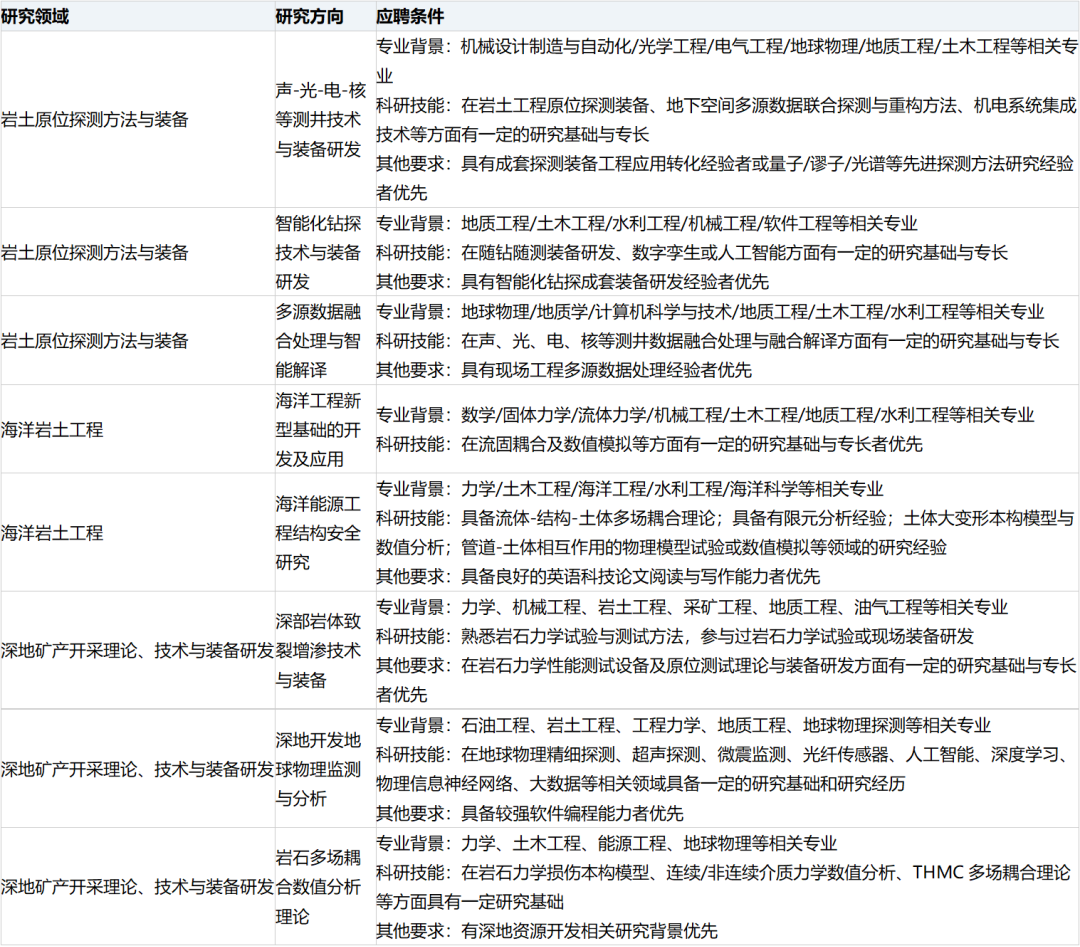This screenshot has height=947, width=1080.
Task: Click the 专业背景 line ending "海洋科学等相关专业"
Action: click(630, 489)
